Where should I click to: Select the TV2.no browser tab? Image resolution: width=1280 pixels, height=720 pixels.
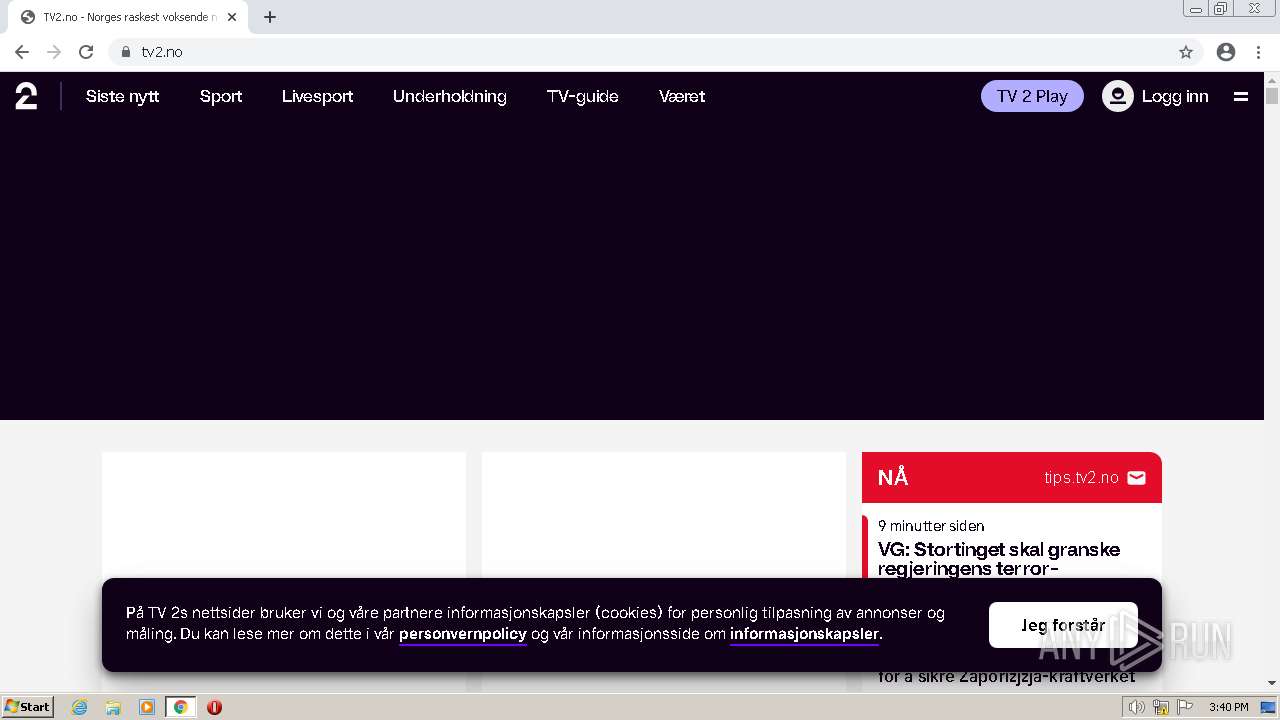[127, 17]
